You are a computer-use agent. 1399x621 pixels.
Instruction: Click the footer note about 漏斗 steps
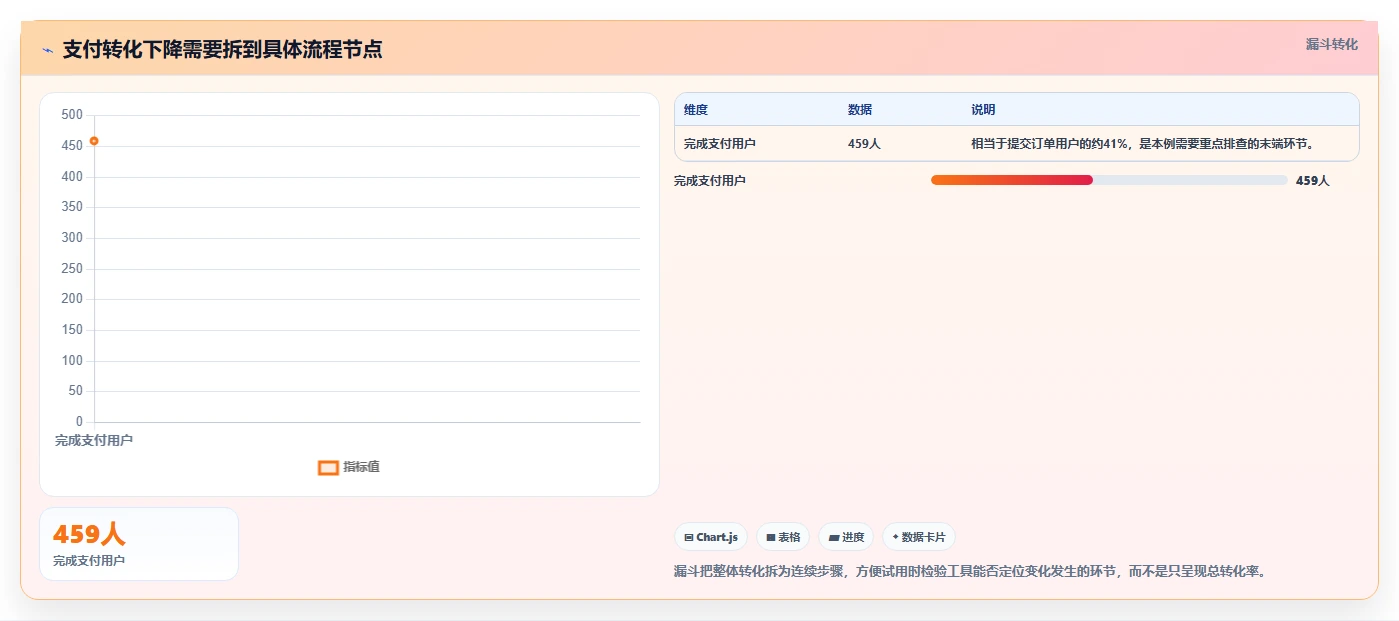[x=970, y=572]
